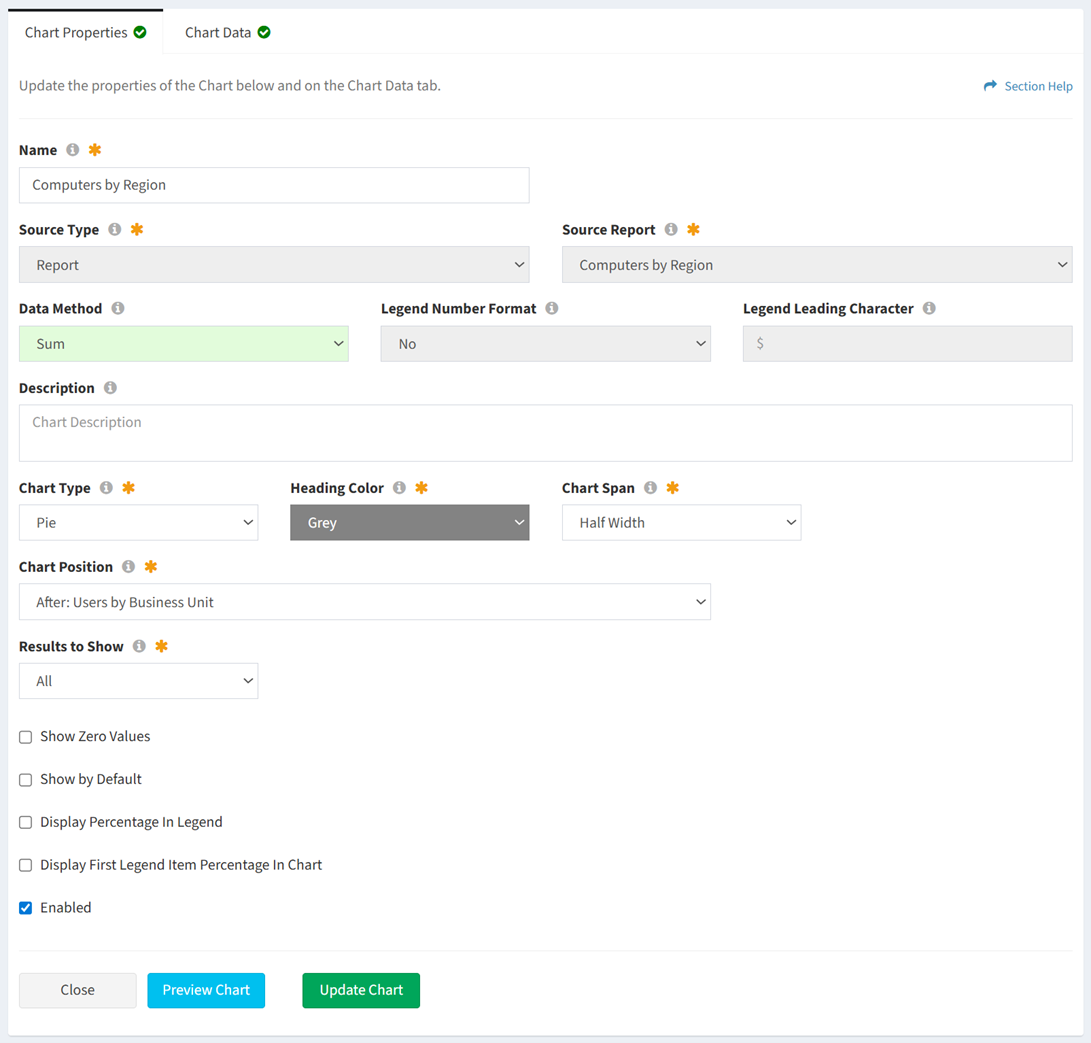Click the orange required asterisk beside Name
Screen dimensions: 1091x1043
click(95, 150)
